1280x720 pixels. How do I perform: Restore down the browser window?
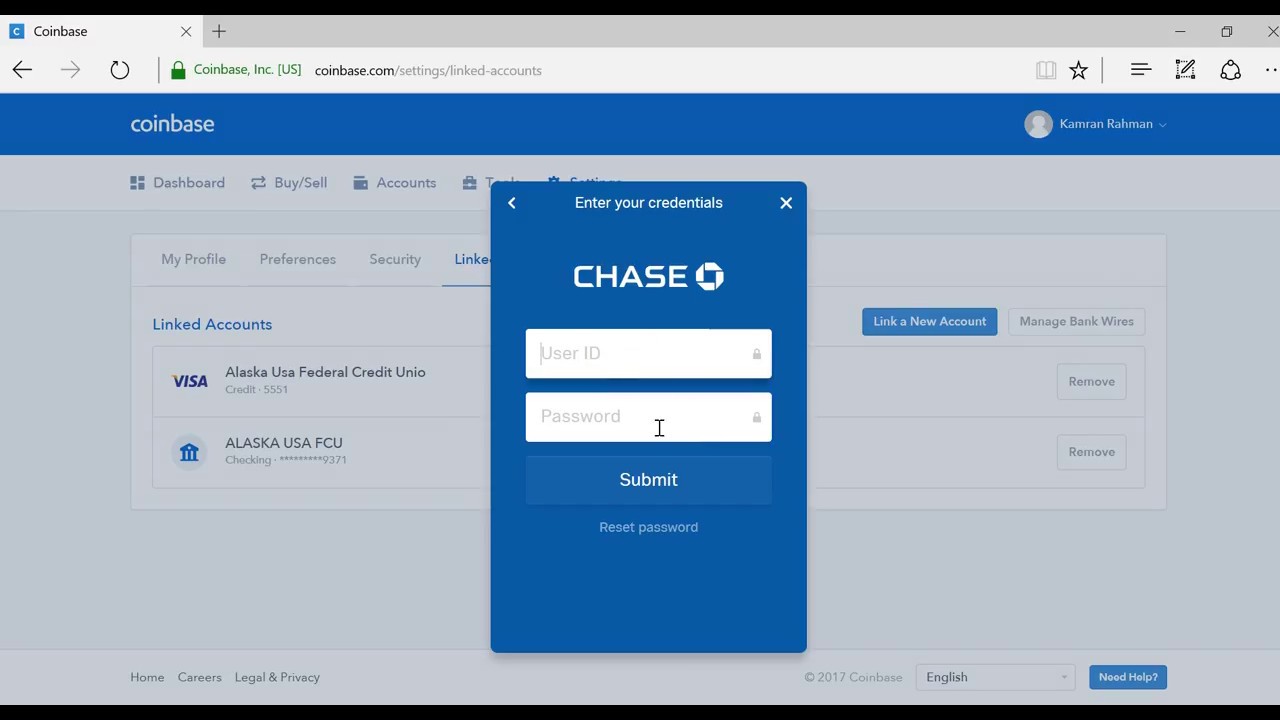pyautogui.click(x=1227, y=31)
